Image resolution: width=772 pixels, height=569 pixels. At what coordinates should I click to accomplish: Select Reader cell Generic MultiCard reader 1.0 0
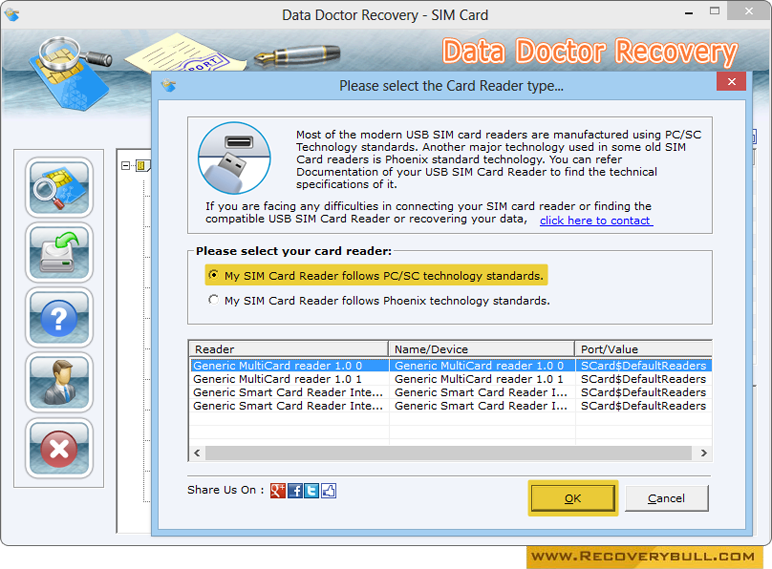[x=290, y=366]
